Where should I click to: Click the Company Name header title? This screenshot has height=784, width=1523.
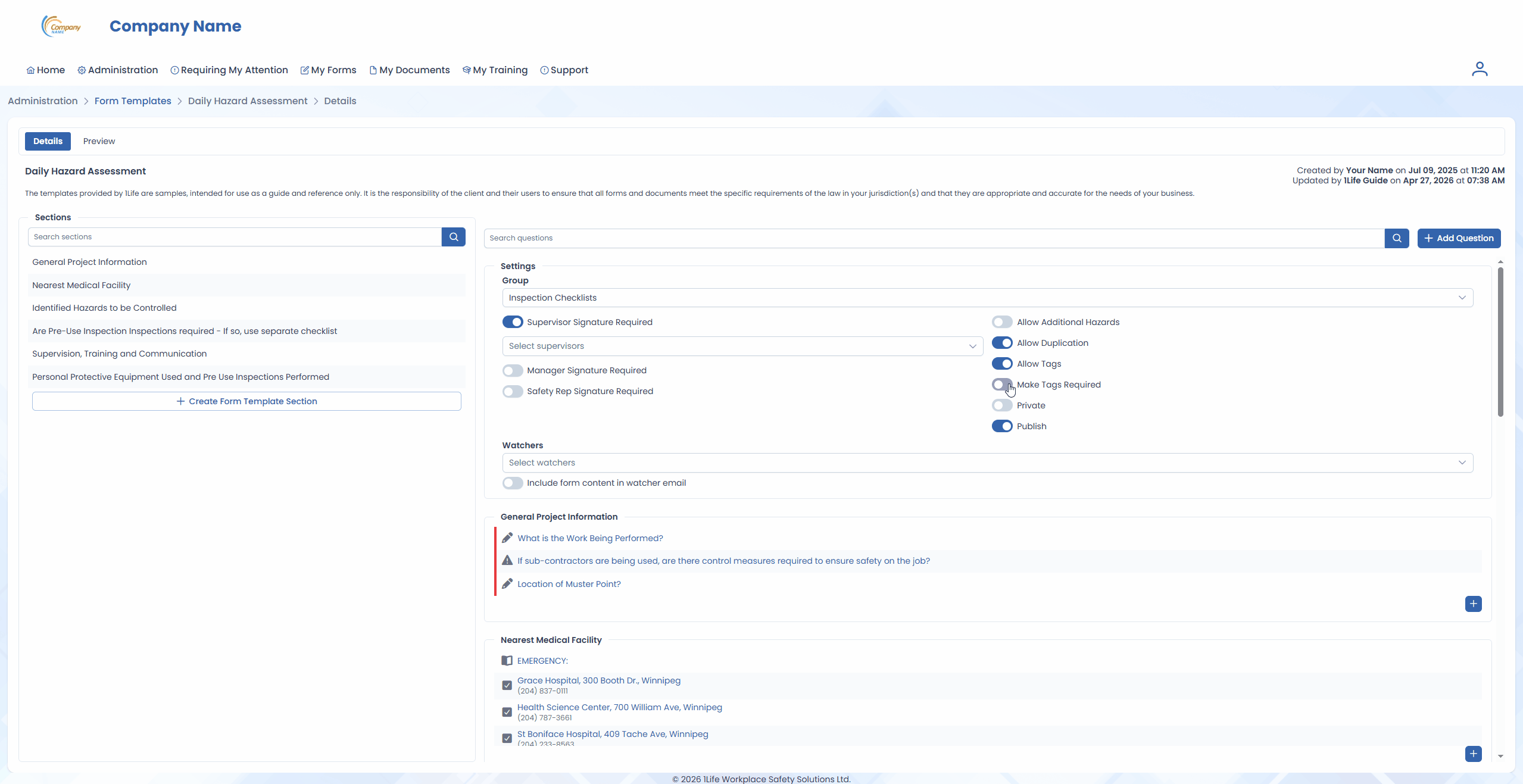[x=175, y=26]
